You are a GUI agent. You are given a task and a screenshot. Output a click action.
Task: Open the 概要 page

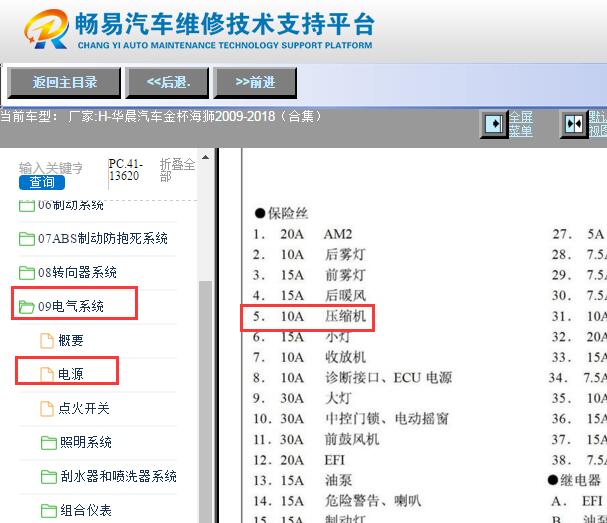point(71,340)
